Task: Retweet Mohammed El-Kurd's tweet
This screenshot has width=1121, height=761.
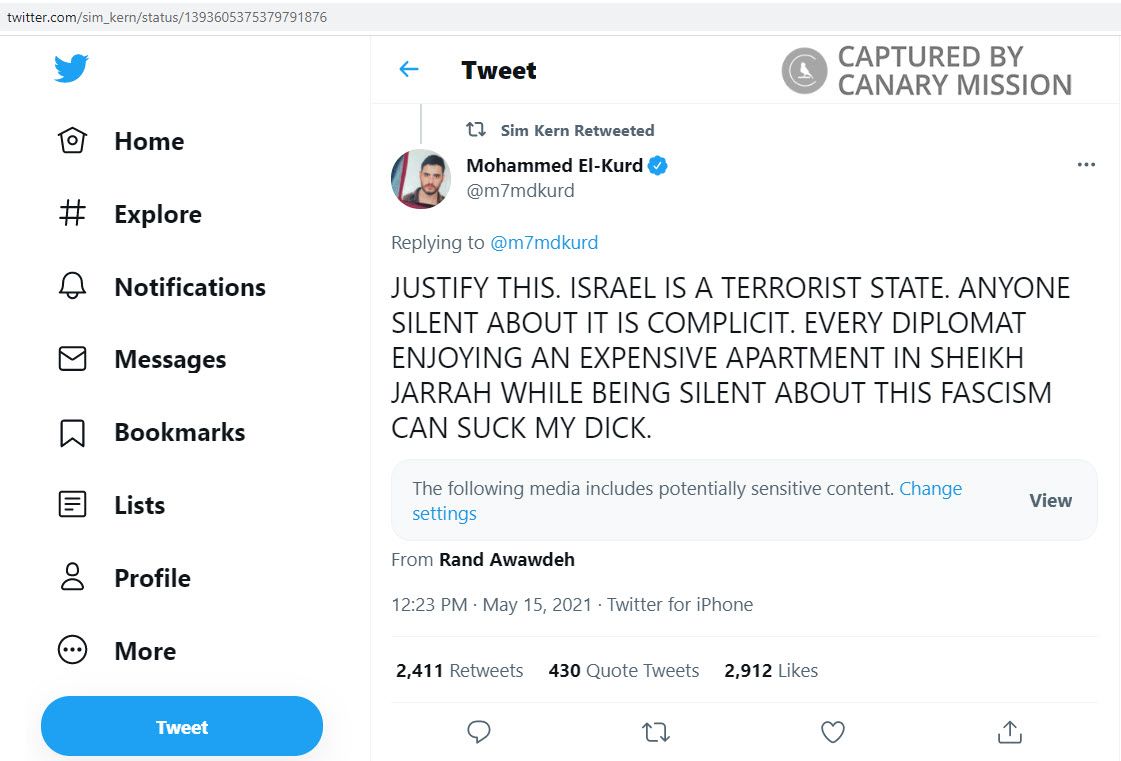Action: 656,732
